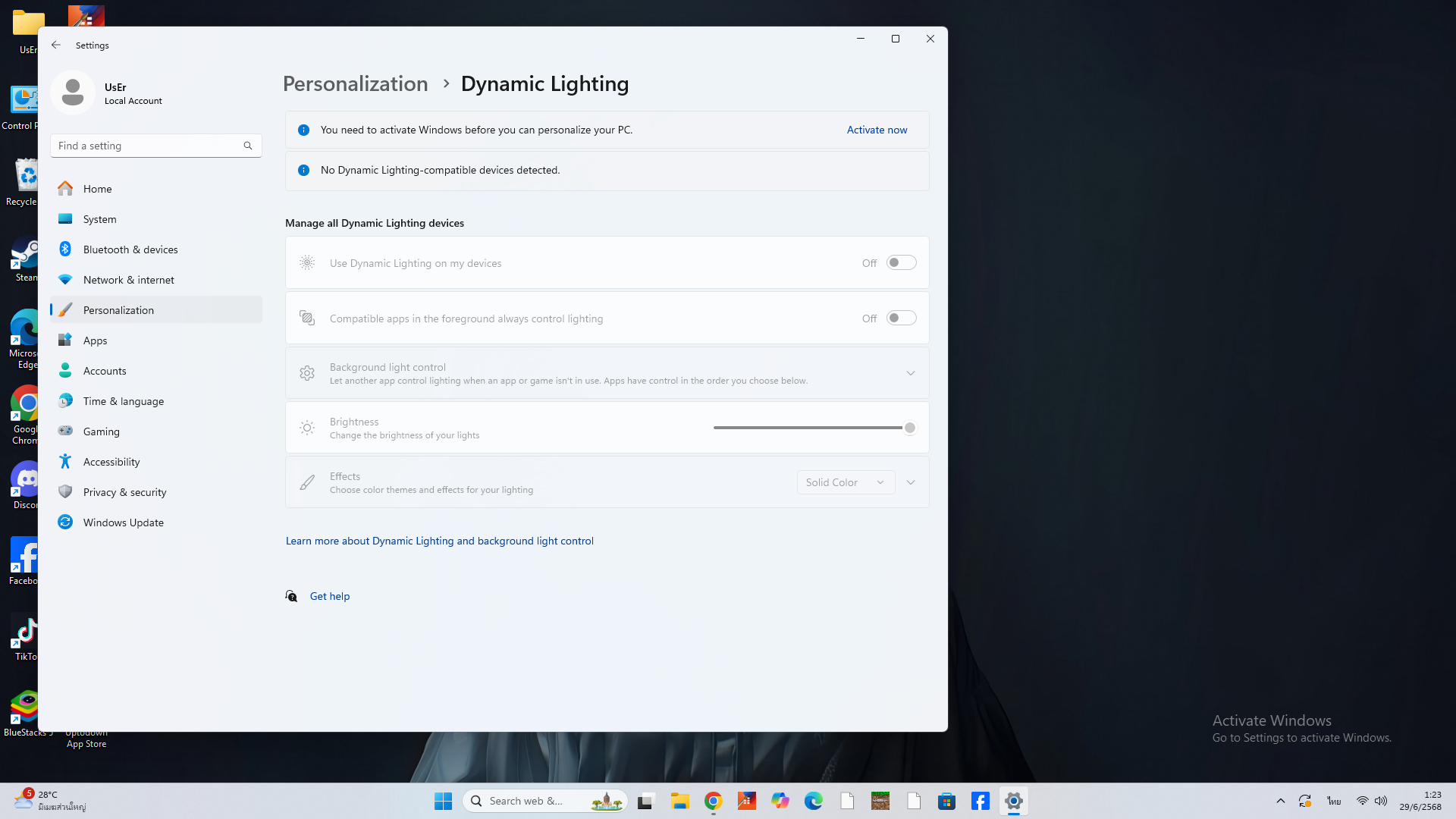1456x819 pixels.
Task: Click the Network wifi icon in sidebar
Action: tap(65, 279)
